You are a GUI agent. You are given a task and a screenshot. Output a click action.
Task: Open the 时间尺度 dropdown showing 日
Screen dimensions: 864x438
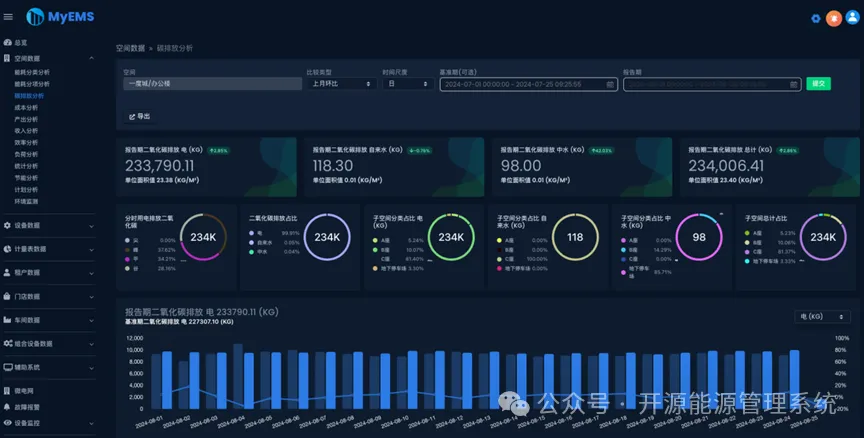(x=408, y=84)
